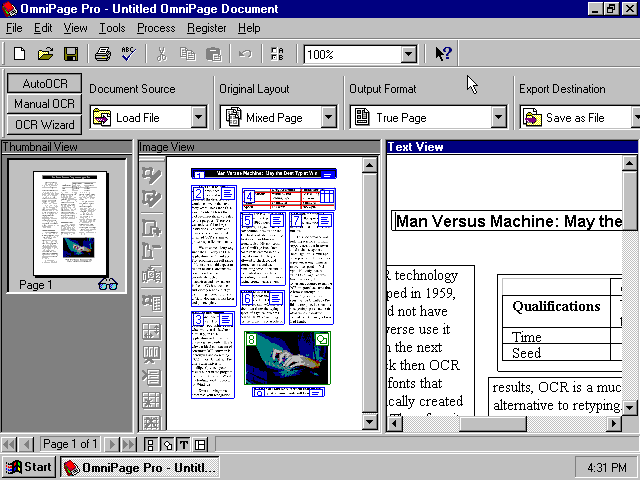Select the subtract-from-zone minus tool

point(151,251)
